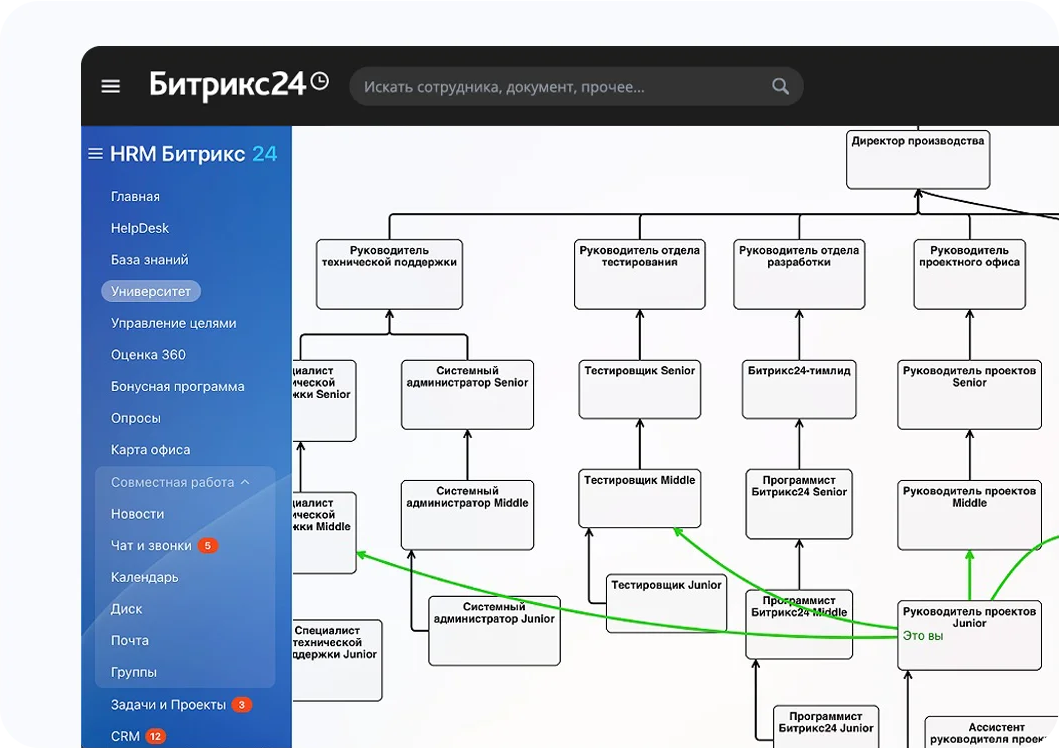This screenshot has width=1061, height=750.
Task: Click the magnifier search icon
Action: click(x=780, y=87)
